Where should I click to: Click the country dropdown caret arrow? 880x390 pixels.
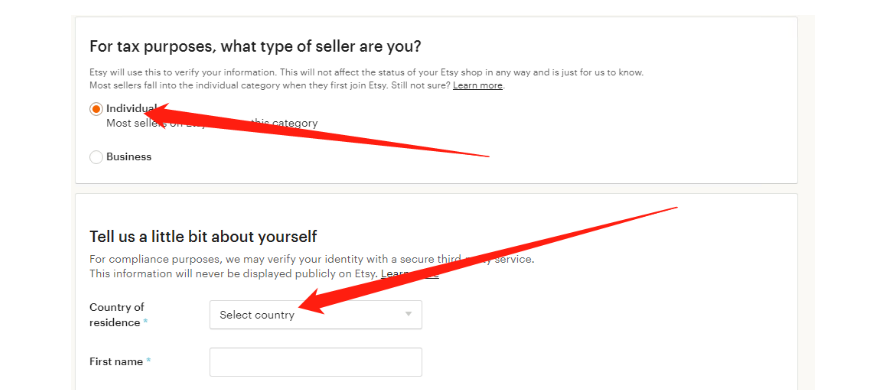pos(409,314)
